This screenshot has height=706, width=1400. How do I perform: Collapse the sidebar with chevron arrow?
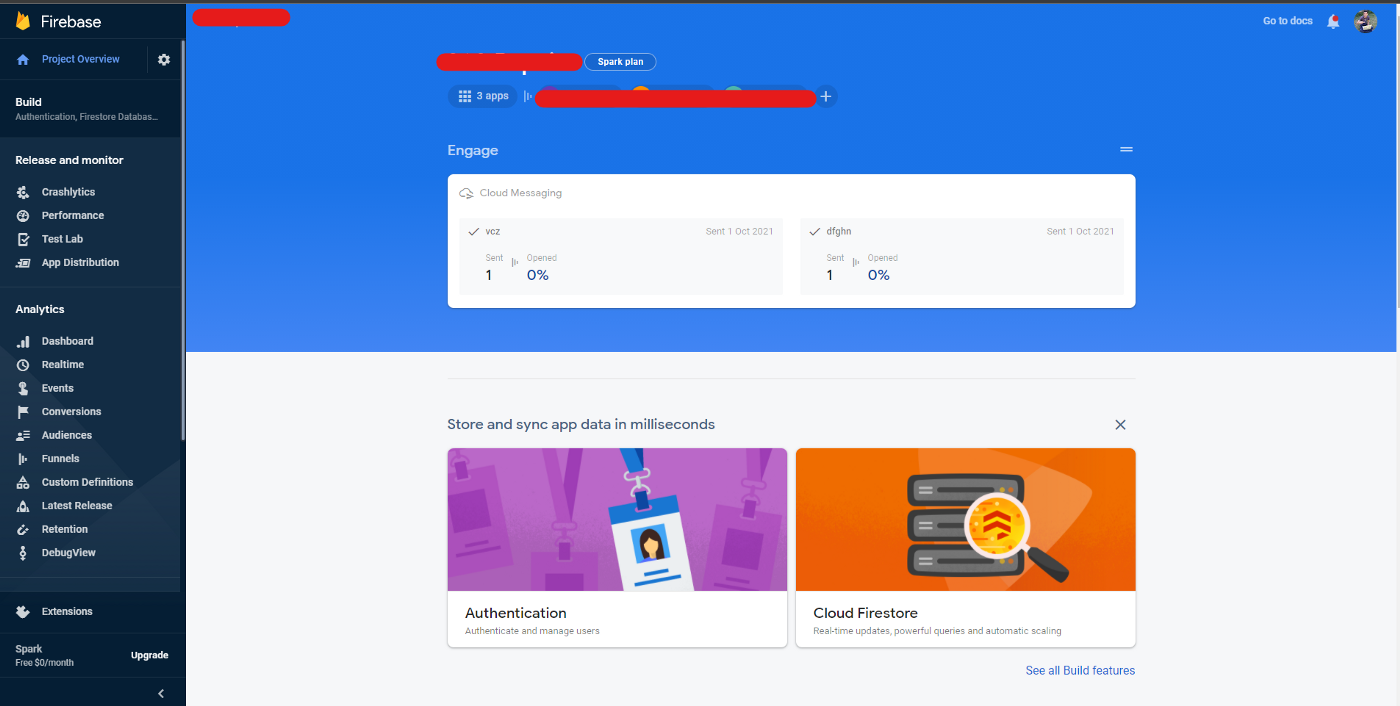pyautogui.click(x=161, y=693)
